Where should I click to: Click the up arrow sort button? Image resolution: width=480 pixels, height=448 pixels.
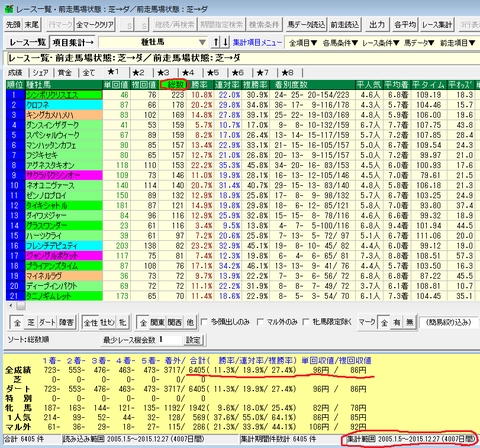point(216,42)
